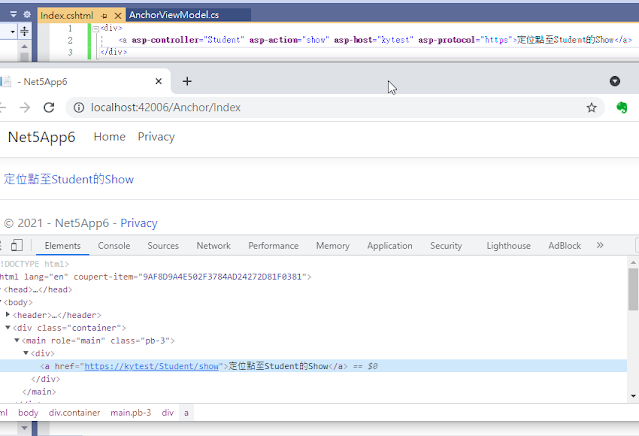Screen dimensions: 639x436
Task: Click the closing </main> tag row
Action: click(313, 392)
